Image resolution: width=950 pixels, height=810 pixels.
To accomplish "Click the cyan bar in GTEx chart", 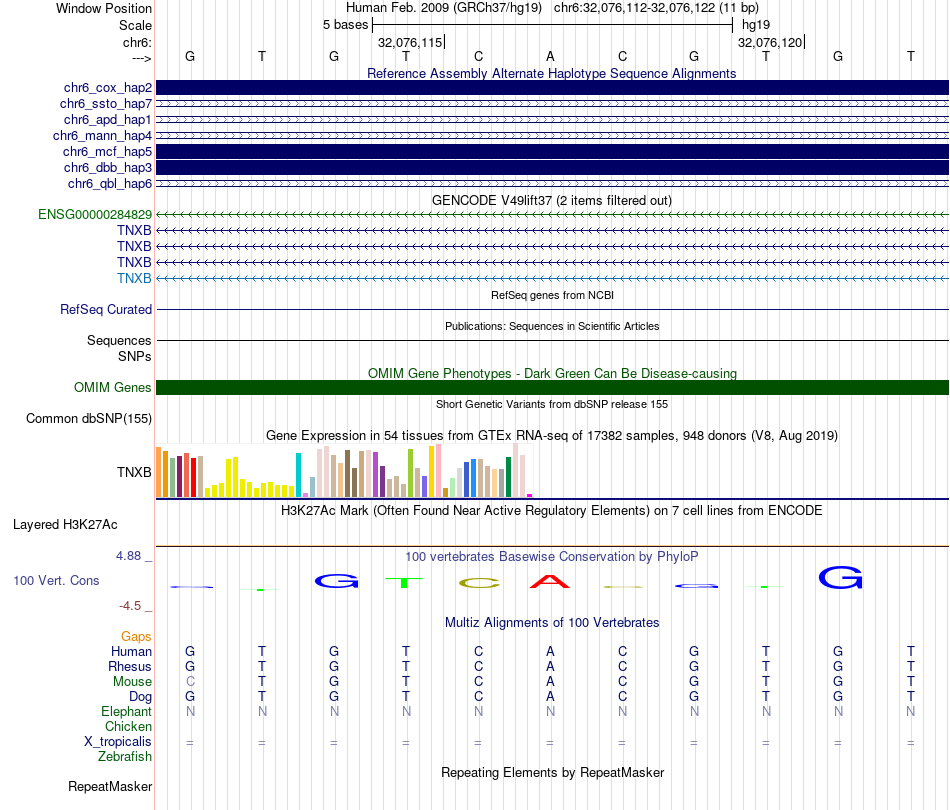I will (298, 475).
